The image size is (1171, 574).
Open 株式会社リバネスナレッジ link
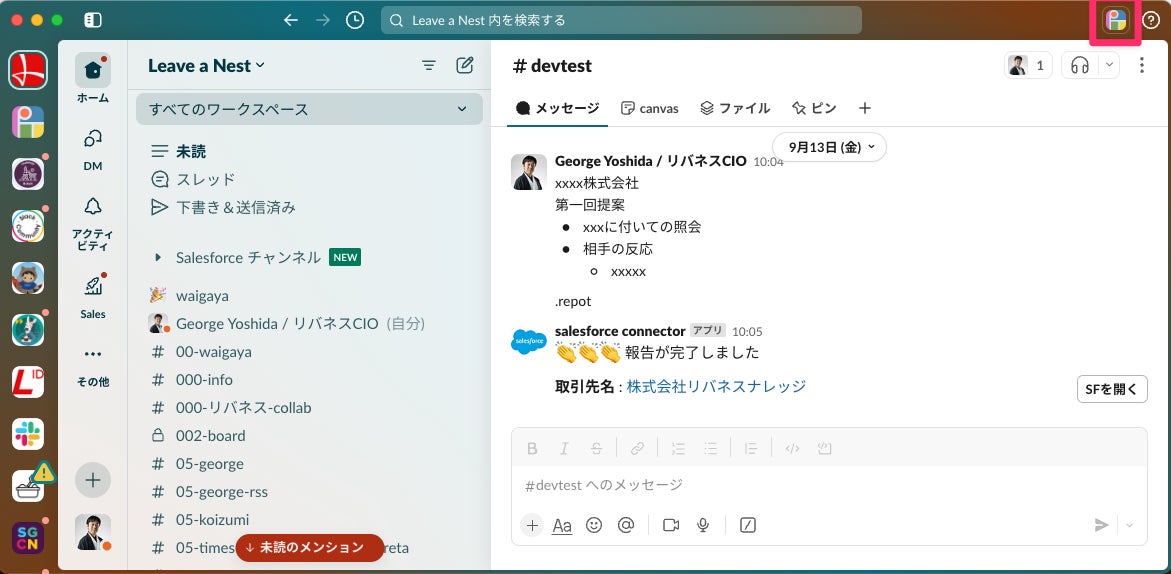(716, 386)
